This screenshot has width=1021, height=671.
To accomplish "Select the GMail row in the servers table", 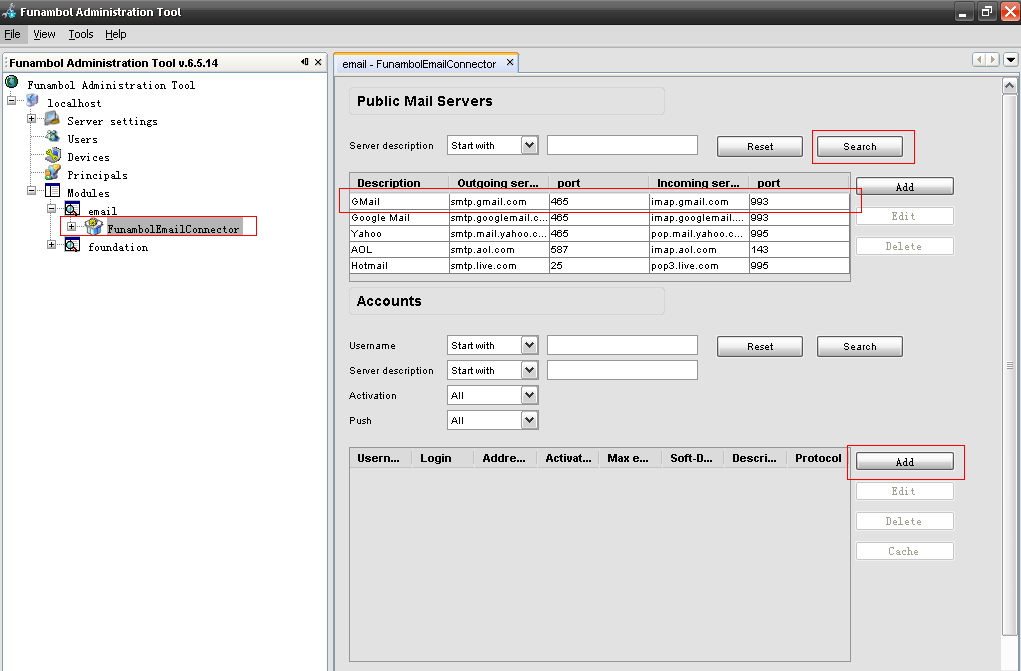I will coord(600,201).
